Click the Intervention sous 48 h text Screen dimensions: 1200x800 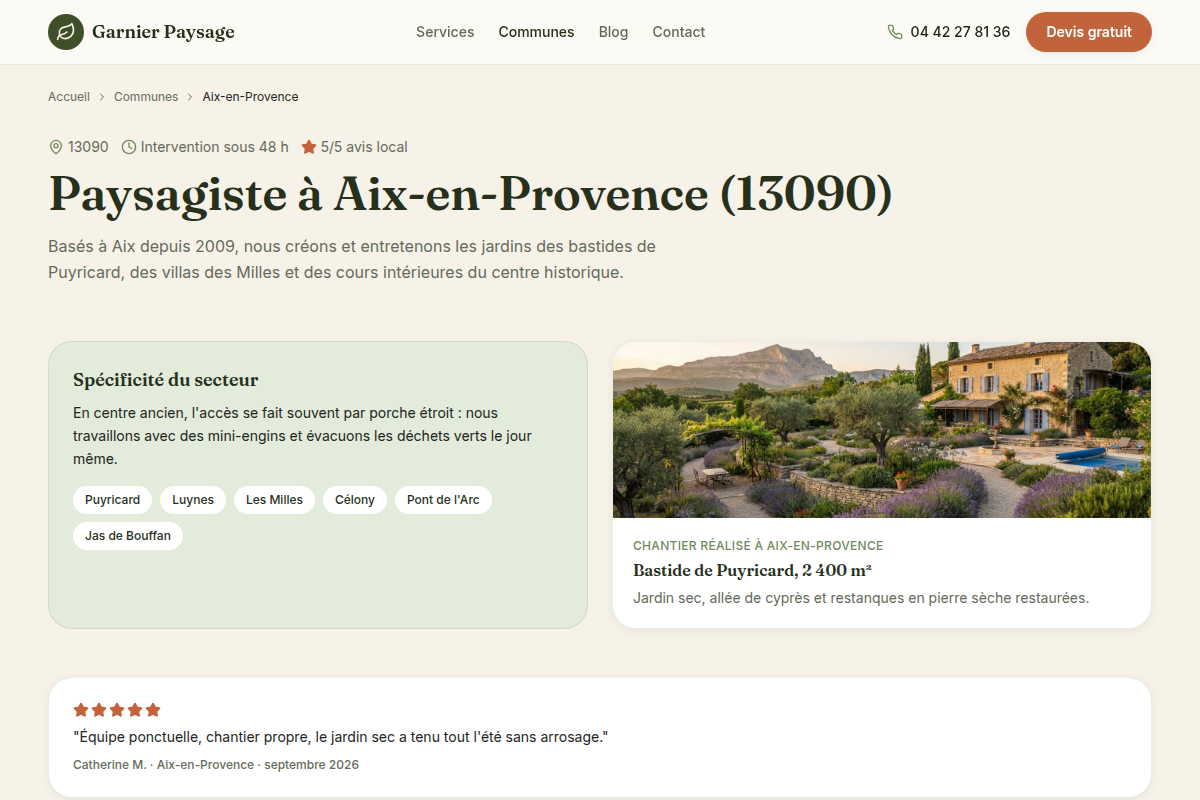tap(215, 147)
